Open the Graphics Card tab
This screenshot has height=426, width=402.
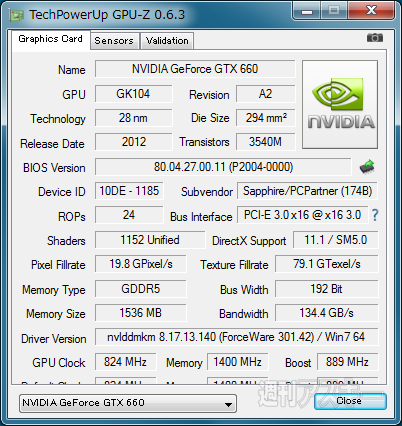51,39
